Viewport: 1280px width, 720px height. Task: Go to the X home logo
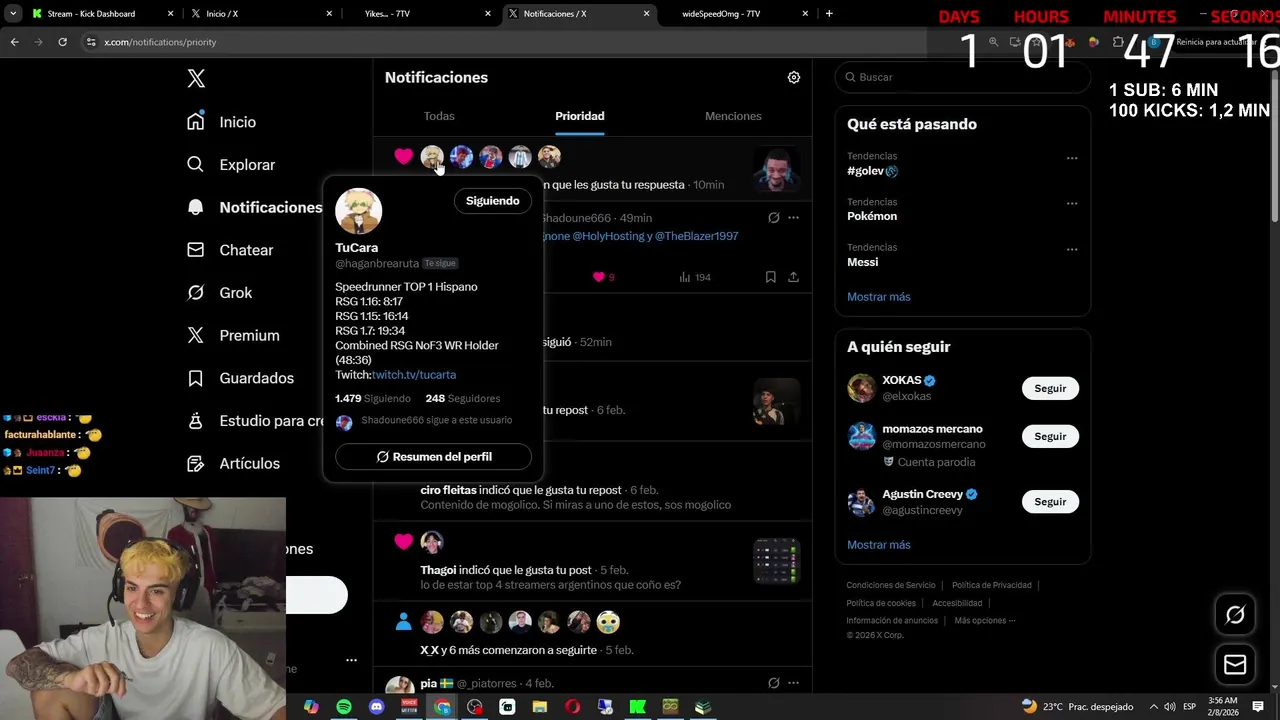196,79
